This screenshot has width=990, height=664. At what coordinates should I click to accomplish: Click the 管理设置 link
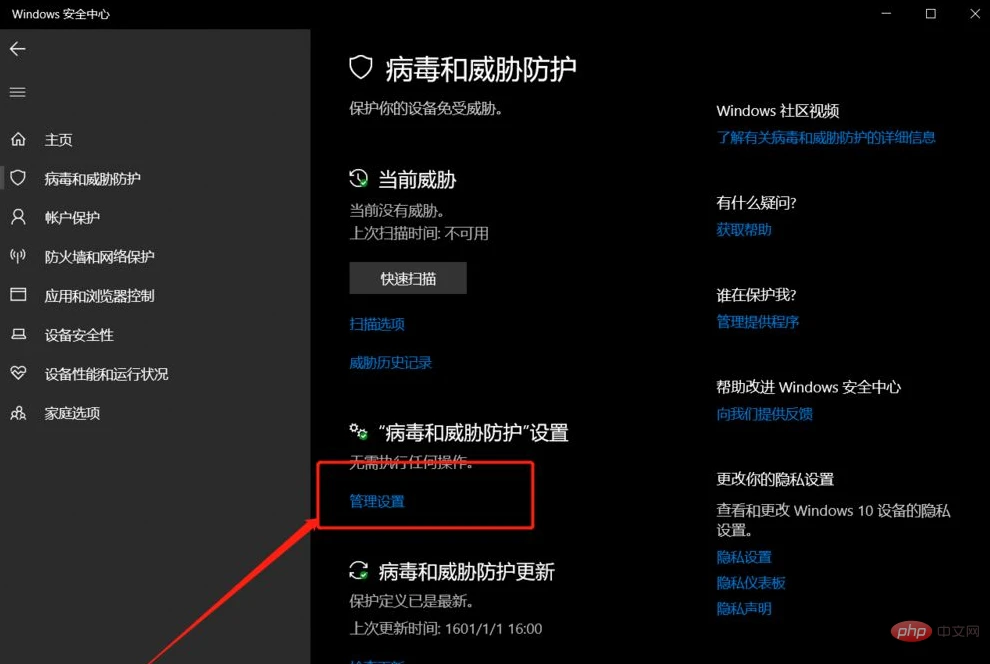(377, 501)
